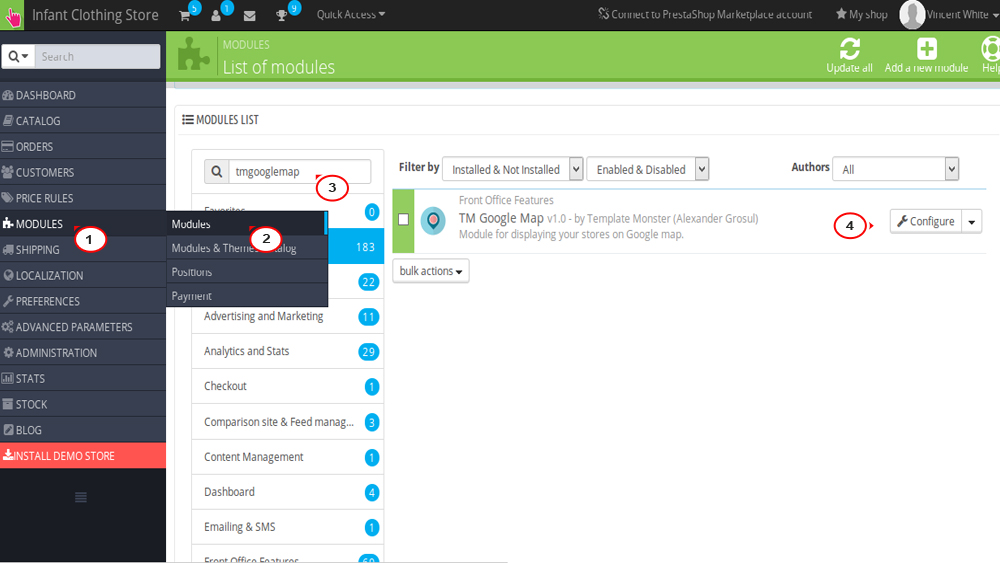Open the messages envelope icon
Viewport: 1000px width, 563px height.
coord(249,15)
